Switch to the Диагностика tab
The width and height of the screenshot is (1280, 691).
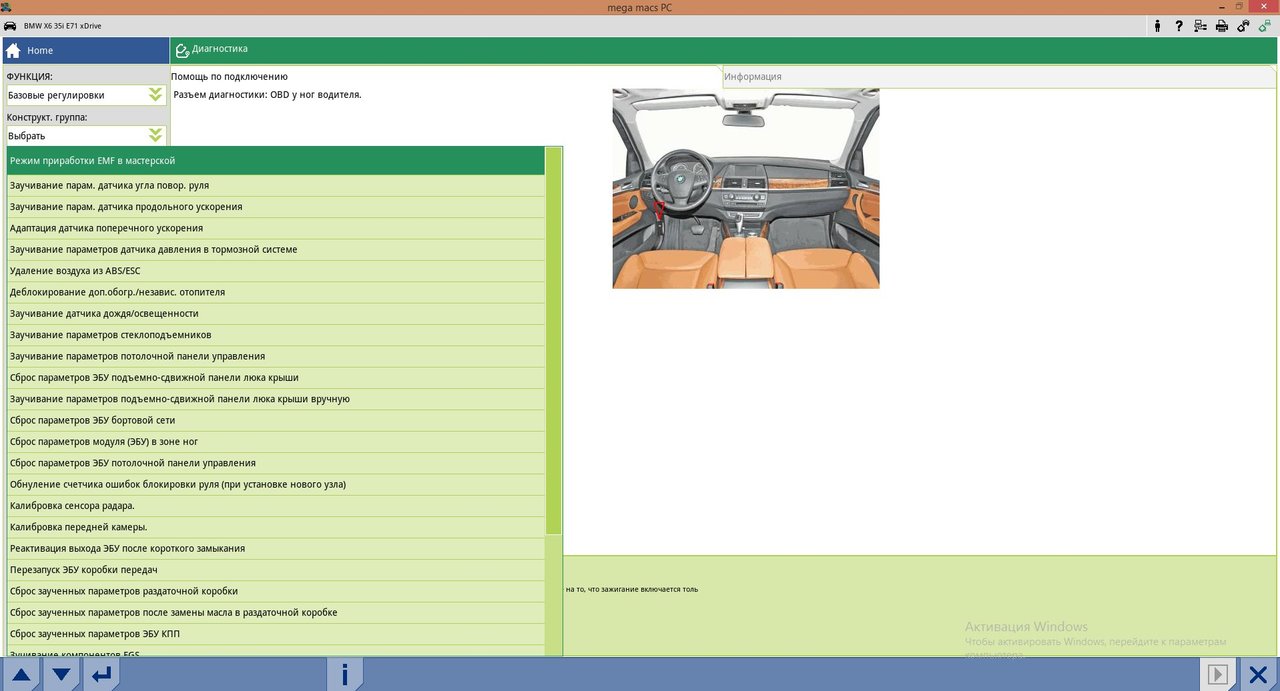(724, 49)
